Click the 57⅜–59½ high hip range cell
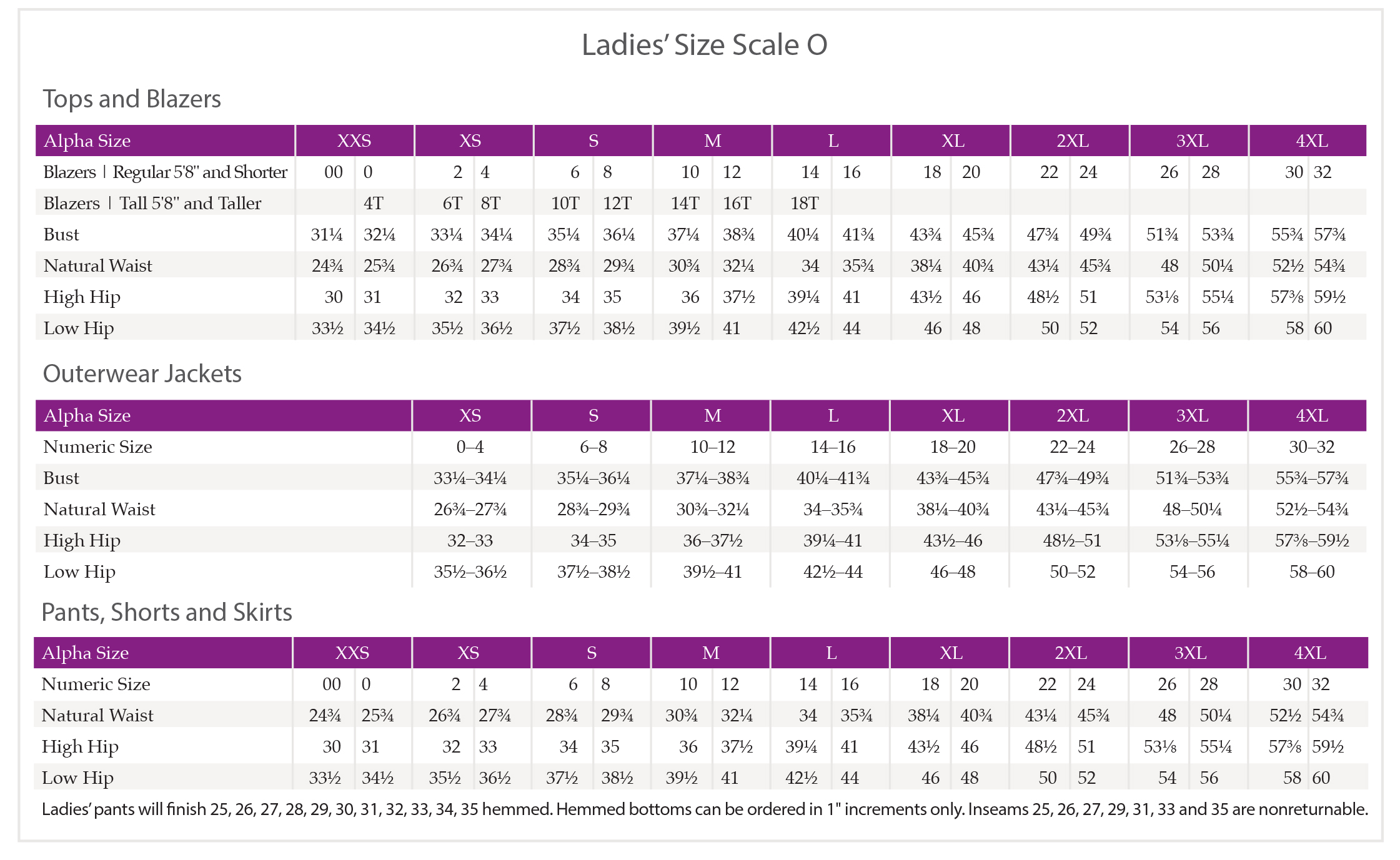 pyautogui.click(x=1311, y=540)
